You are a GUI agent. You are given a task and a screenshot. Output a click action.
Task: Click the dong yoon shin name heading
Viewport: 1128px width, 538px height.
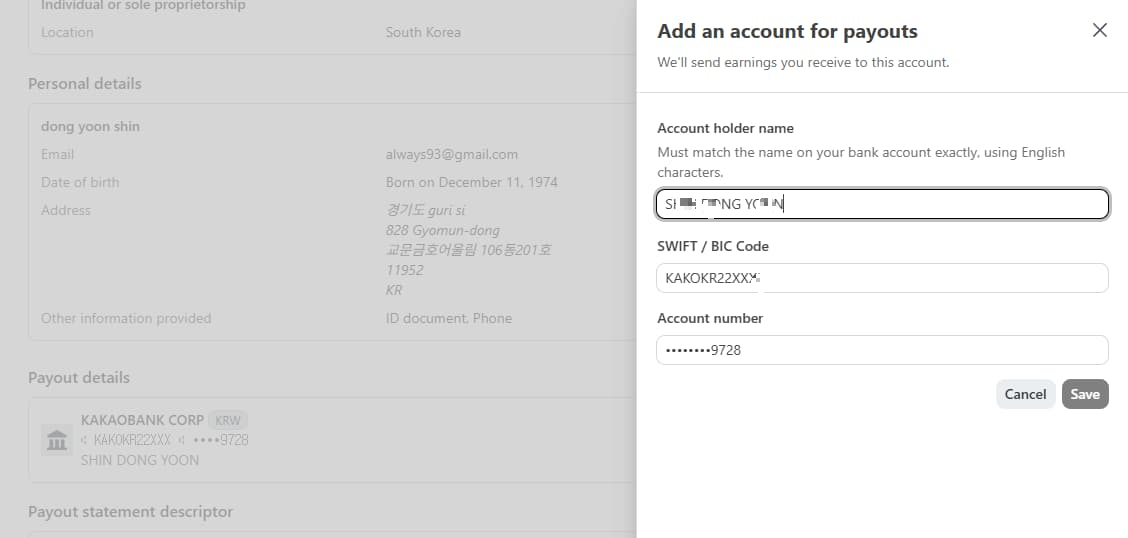[91, 127]
